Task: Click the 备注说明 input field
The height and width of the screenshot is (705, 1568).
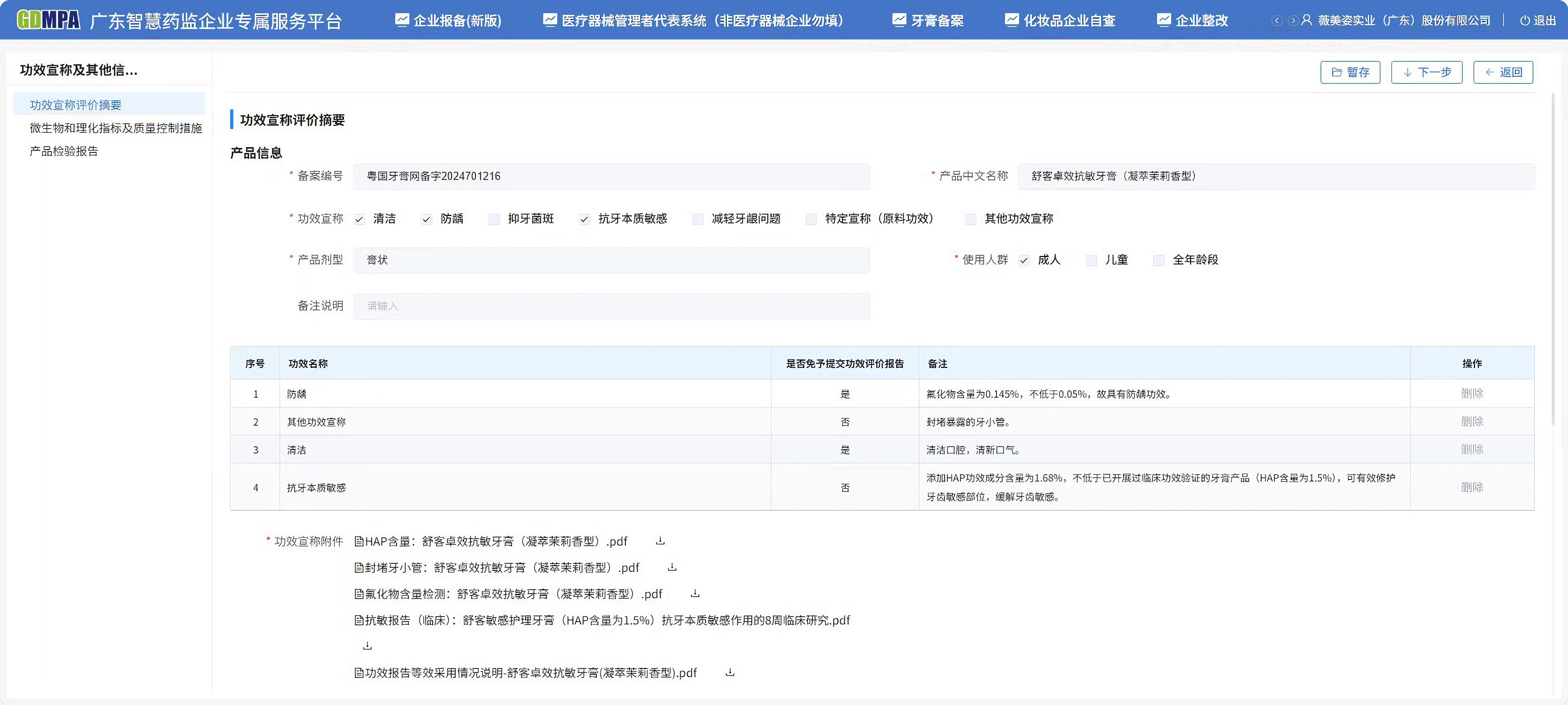Action: coord(611,306)
